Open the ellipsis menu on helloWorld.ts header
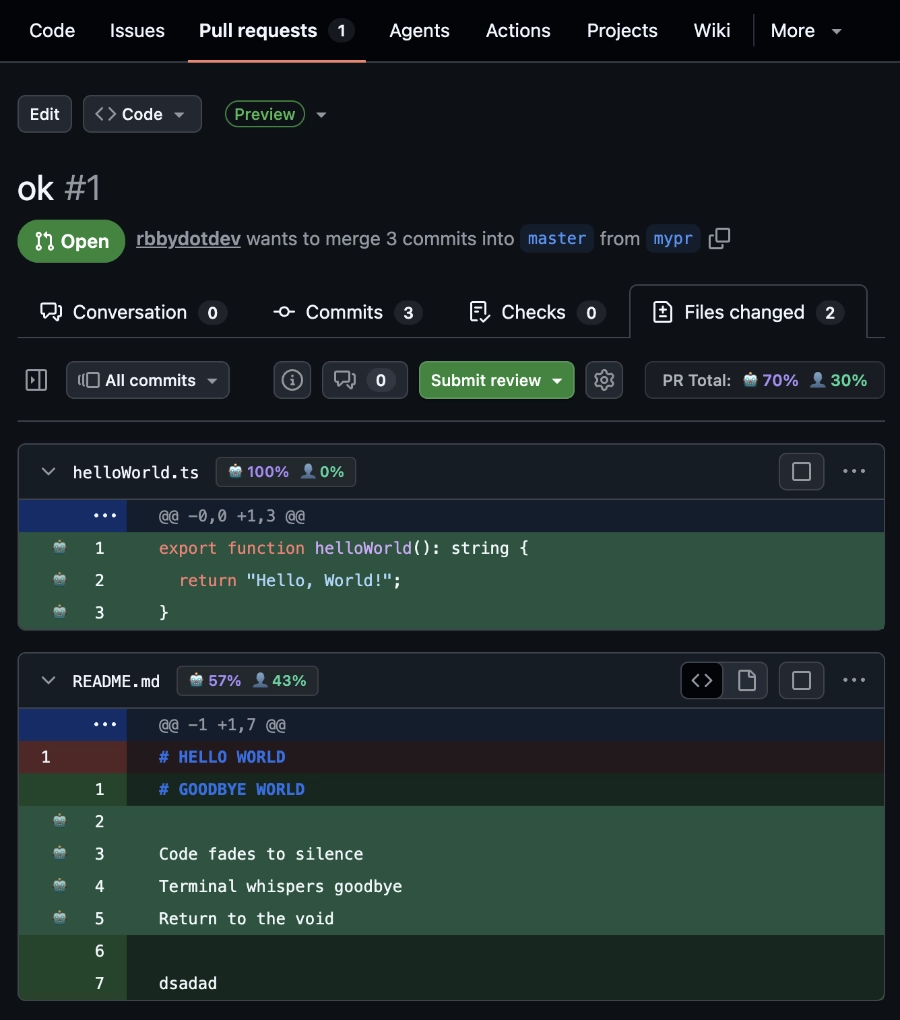Viewport: 900px width, 1020px height. pyautogui.click(x=855, y=471)
